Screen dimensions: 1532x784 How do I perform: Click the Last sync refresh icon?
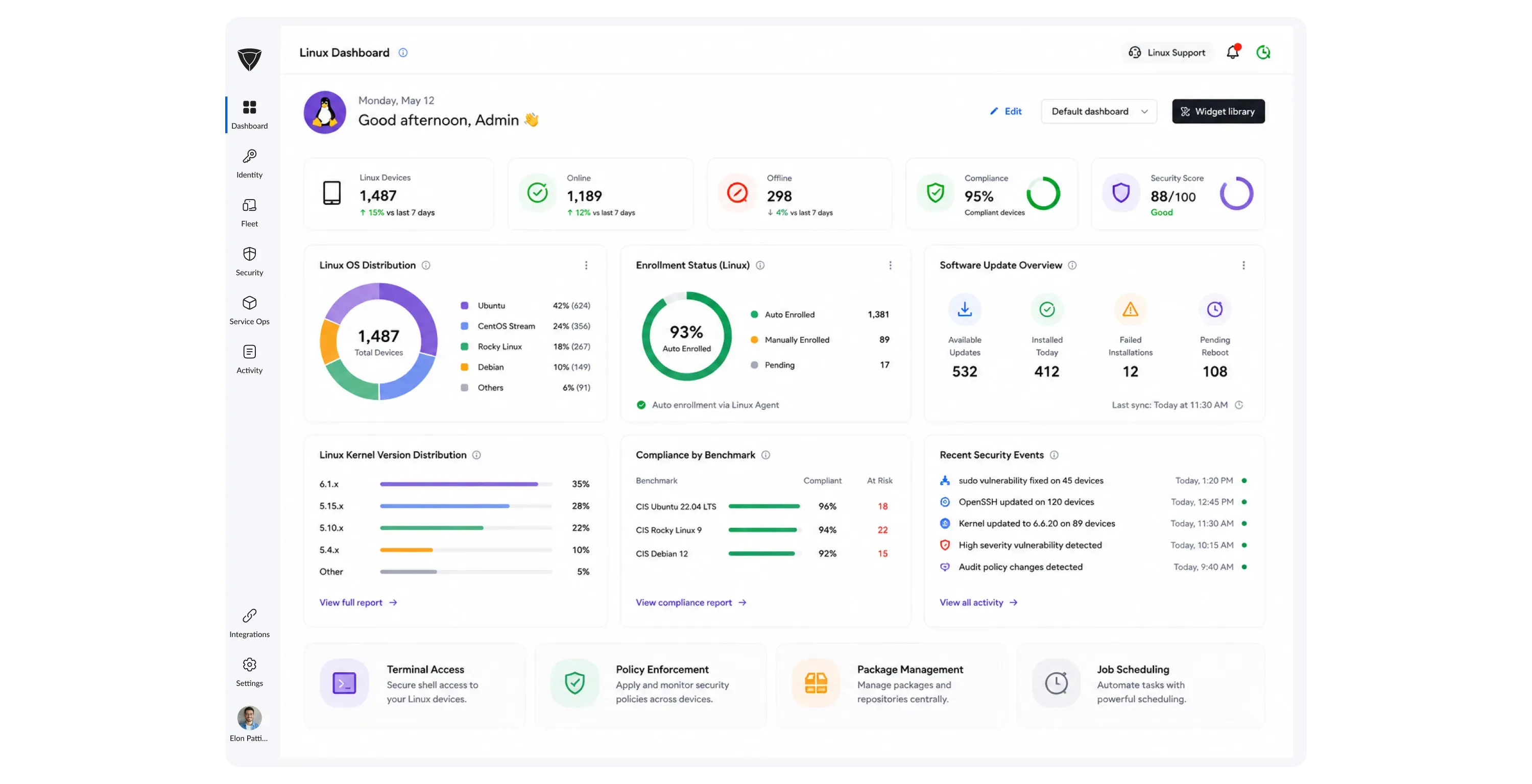point(1239,405)
